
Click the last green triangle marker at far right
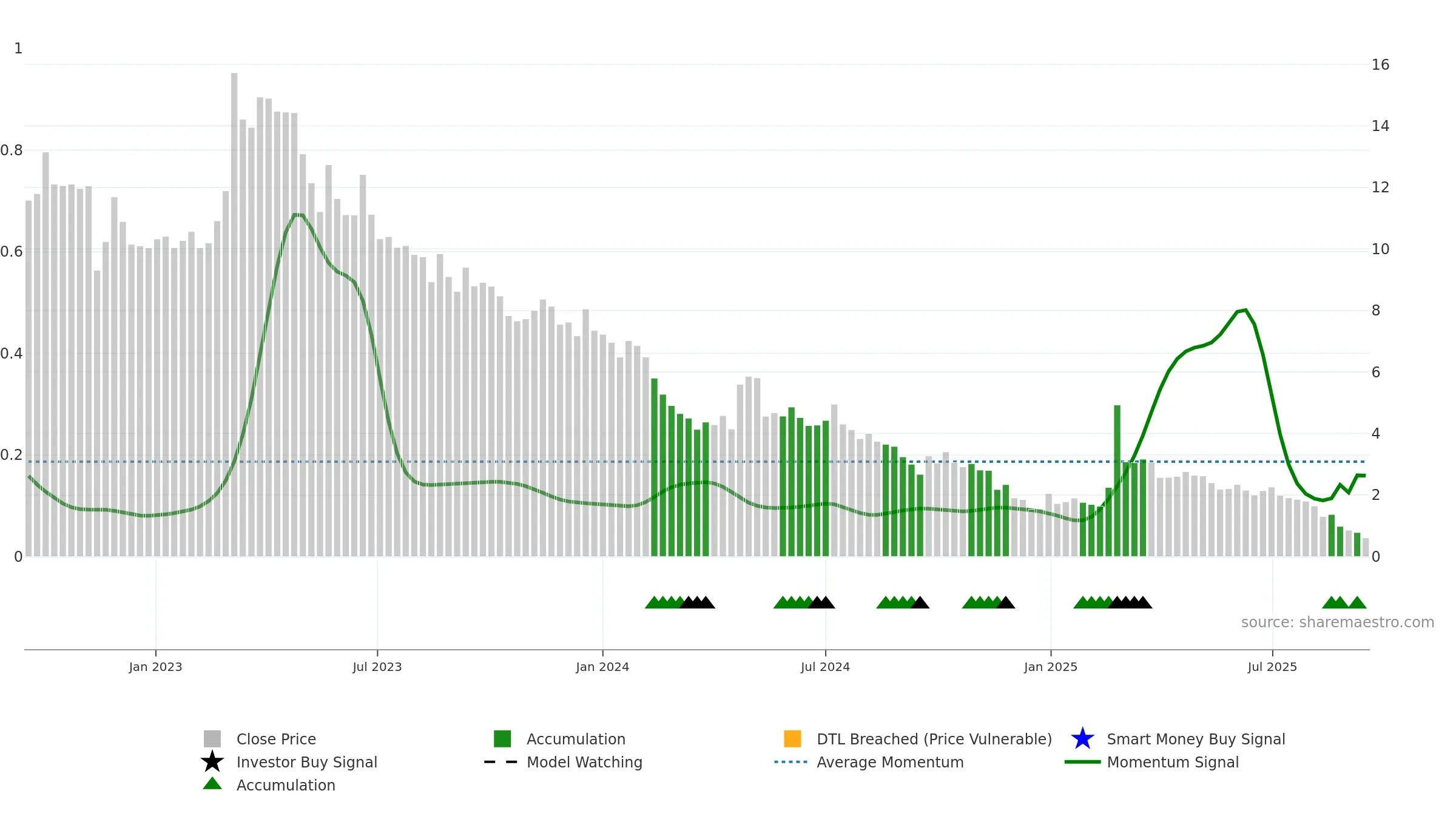click(1357, 602)
